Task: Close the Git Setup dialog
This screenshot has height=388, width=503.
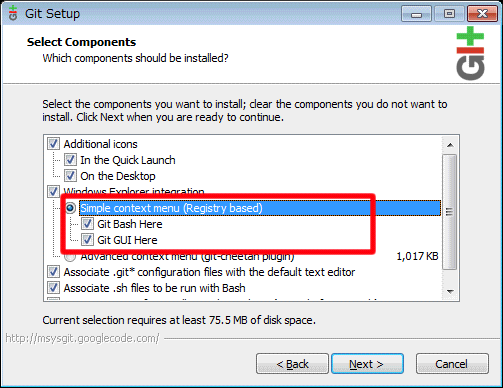Action: point(482,14)
